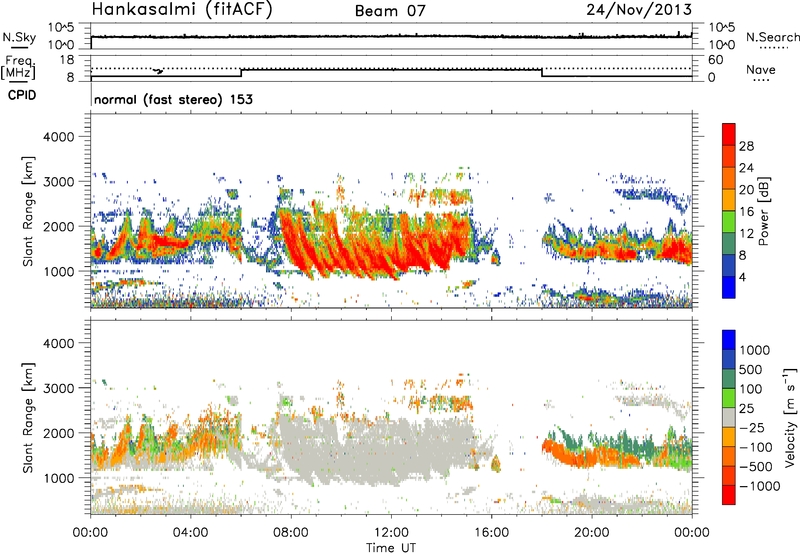Viewport: 800px width, 554px height.
Task: Click the N.Search legend label
Action: (x=772, y=37)
